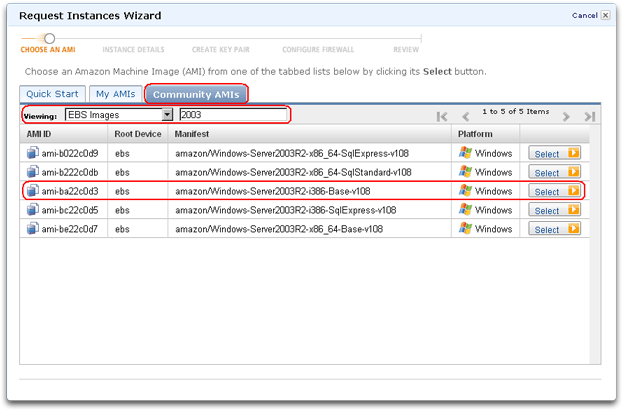
Task: Click the AMI icon beside ami-b022c0d9
Action: tap(33, 153)
